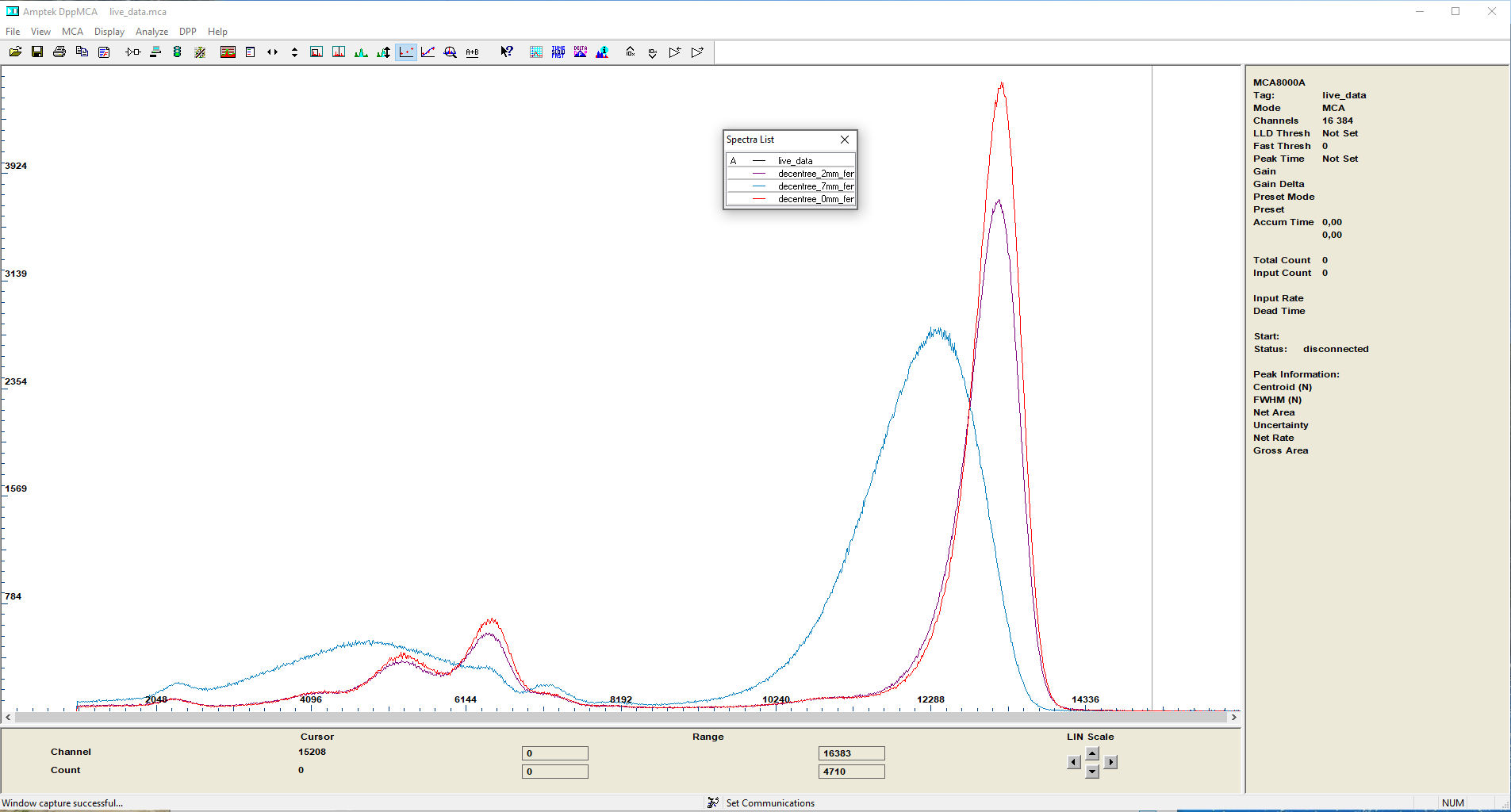Toggle the highlighted dot plot display mode
Screen dimensions: 1511x812
click(x=406, y=52)
